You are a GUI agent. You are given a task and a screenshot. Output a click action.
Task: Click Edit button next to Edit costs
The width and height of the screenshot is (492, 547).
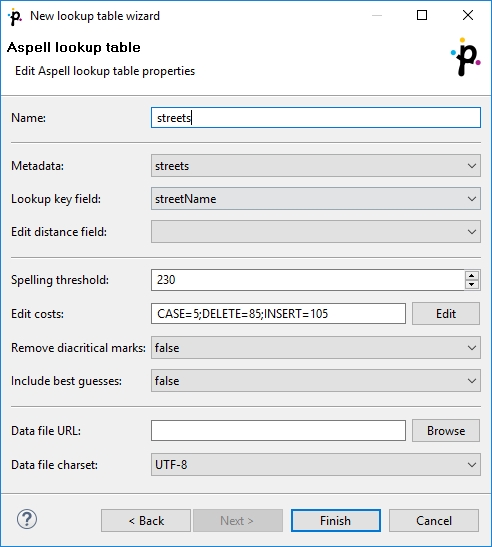pyautogui.click(x=446, y=314)
